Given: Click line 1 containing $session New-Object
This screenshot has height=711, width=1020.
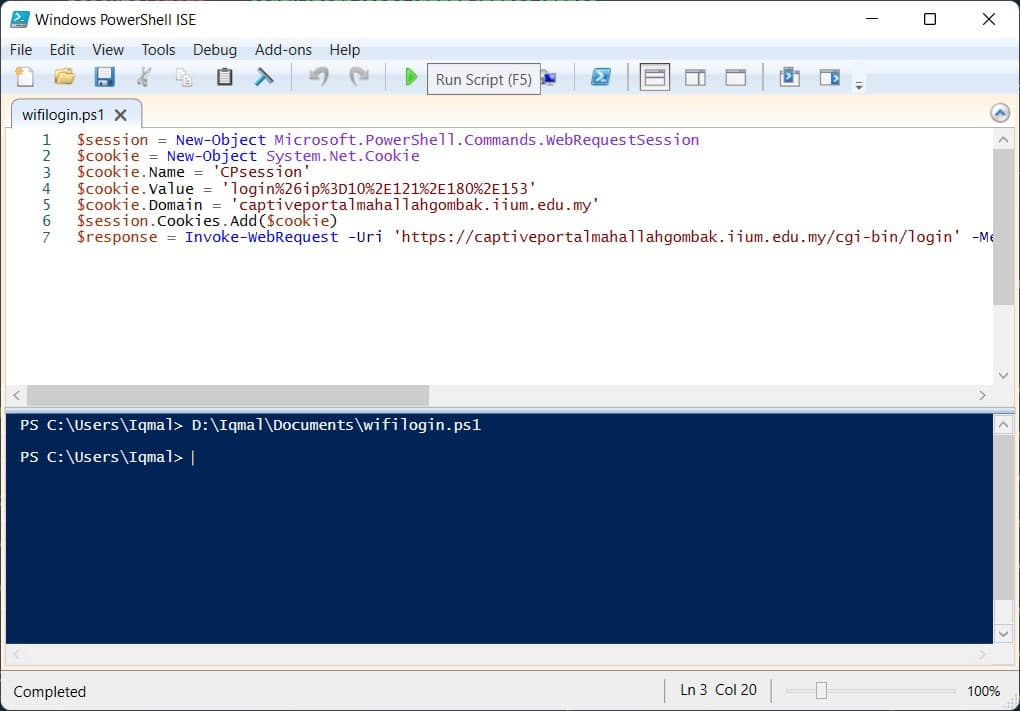Looking at the screenshot, I should click(388, 140).
